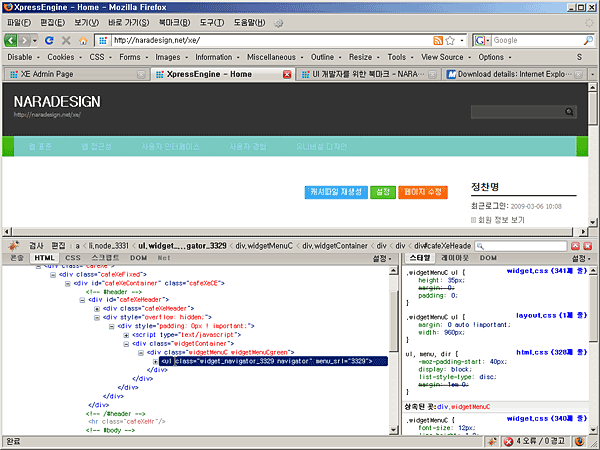The height and width of the screenshot is (450, 600).
Task: Switch to the CSS tab in Firebug
Action: tap(73, 258)
